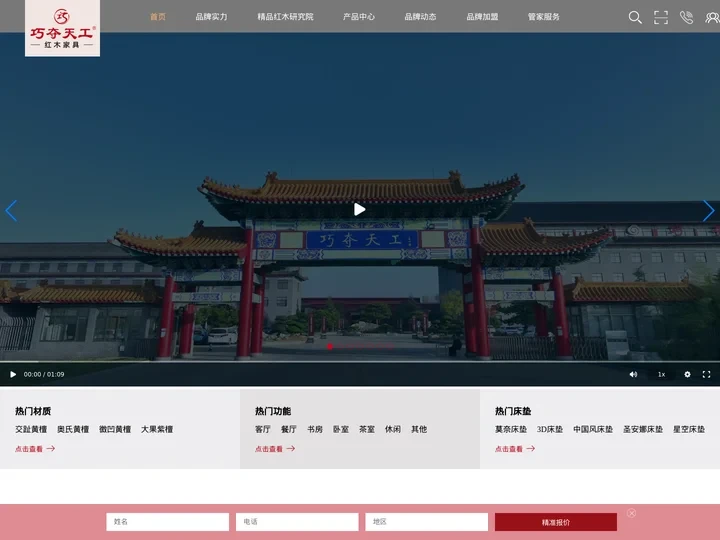Click the 热门床垫 heading
Screen dimensions: 720x540
pyautogui.click(x=513, y=411)
